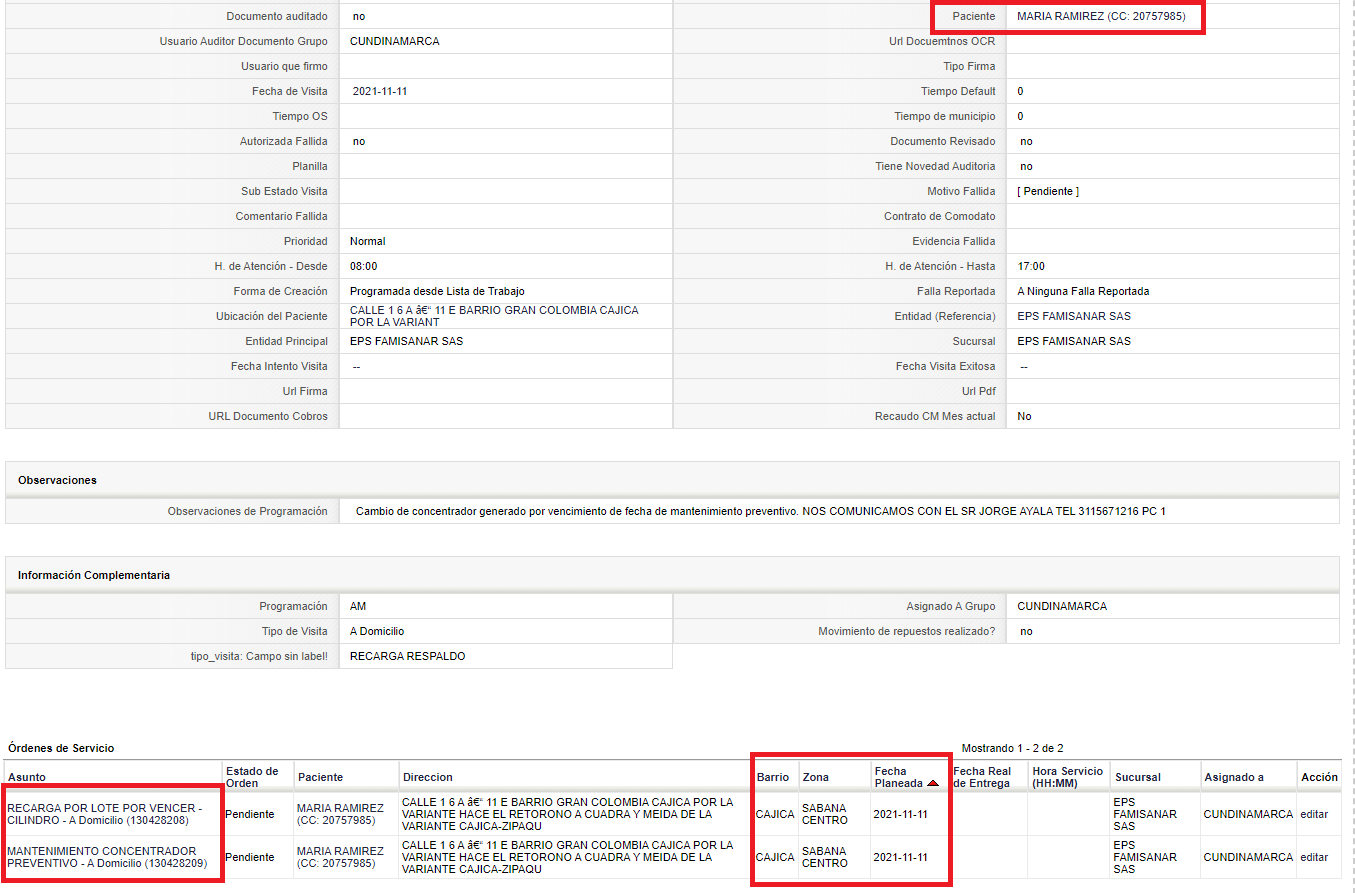The height and width of the screenshot is (893, 1355).
Task: Click the Movimiento de repuestos realizado value no
Action: point(1027,631)
